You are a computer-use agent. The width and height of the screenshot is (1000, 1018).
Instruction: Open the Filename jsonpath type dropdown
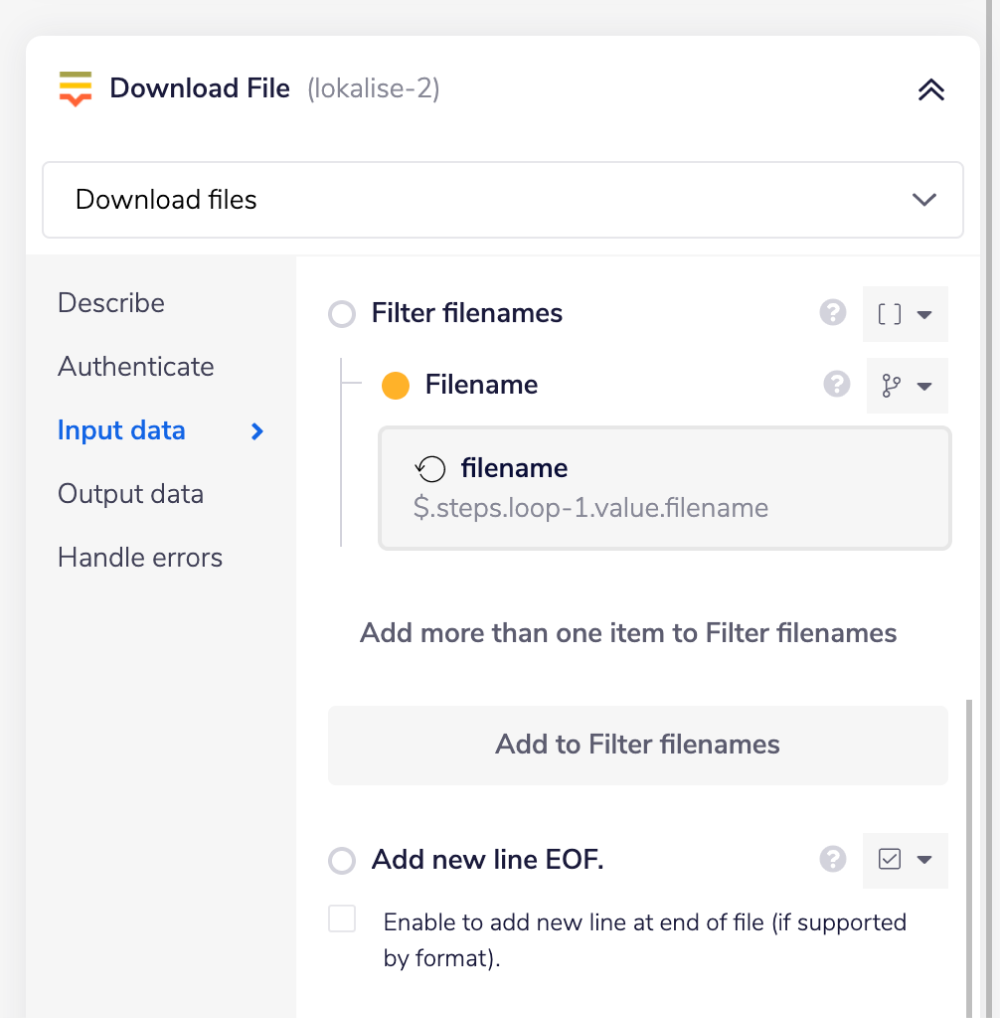click(906, 386)
